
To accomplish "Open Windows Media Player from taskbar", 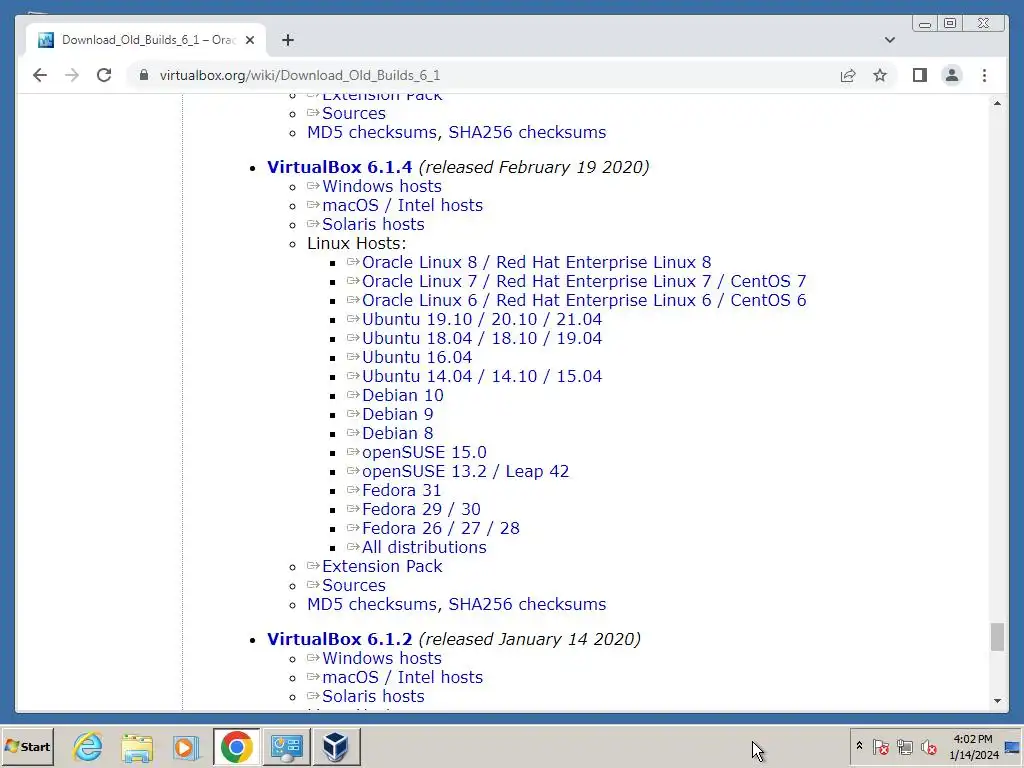I will (x=186, y=746).
